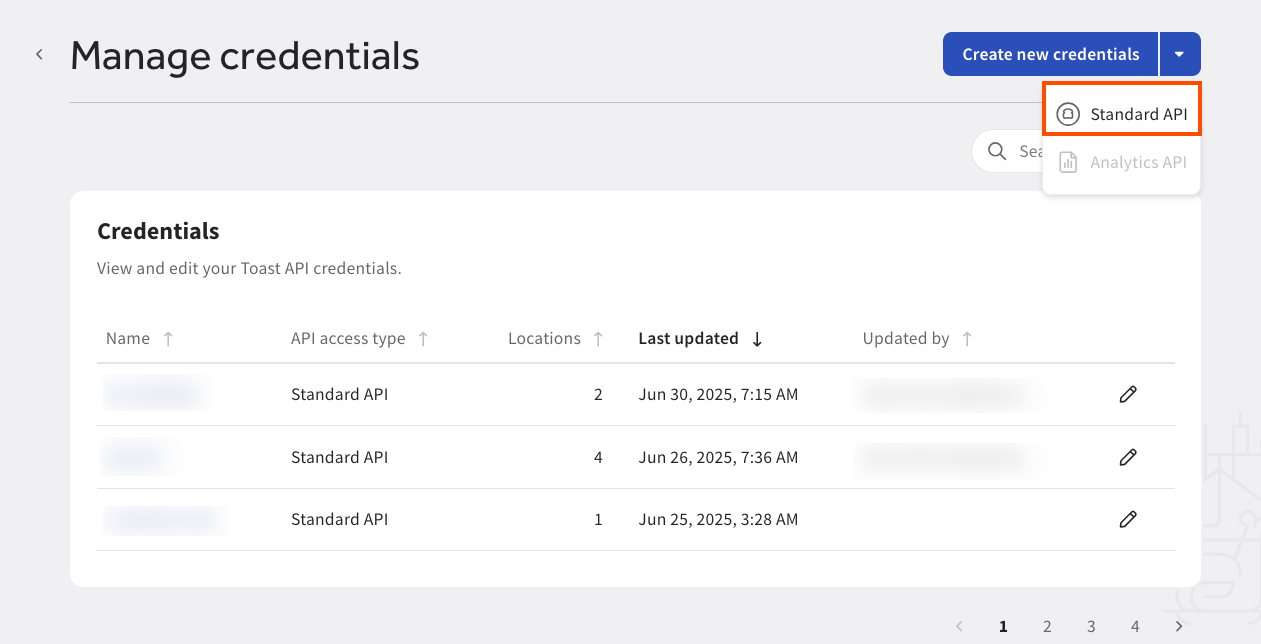Click the search magnifier icon
The image size is (1261, 644).
[997, 151]
